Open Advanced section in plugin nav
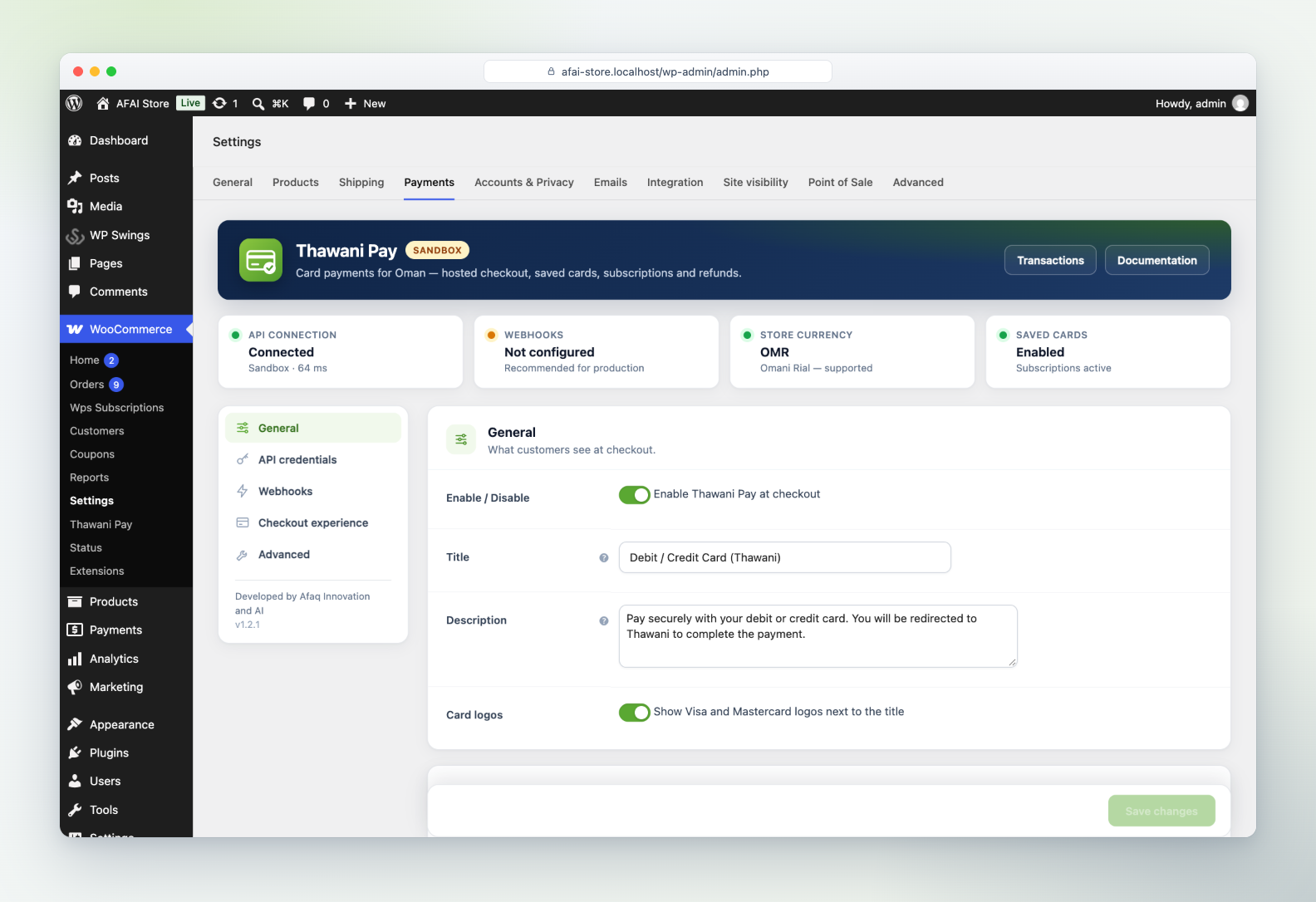 [313, 554]
